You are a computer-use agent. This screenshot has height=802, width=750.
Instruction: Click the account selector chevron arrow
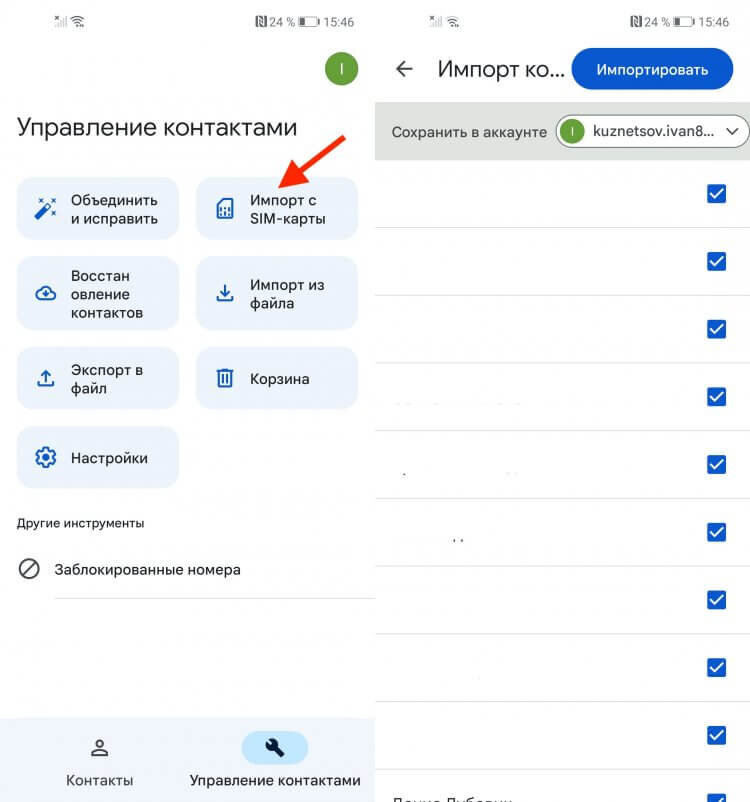pyautogui.click(x=732, y=131)
